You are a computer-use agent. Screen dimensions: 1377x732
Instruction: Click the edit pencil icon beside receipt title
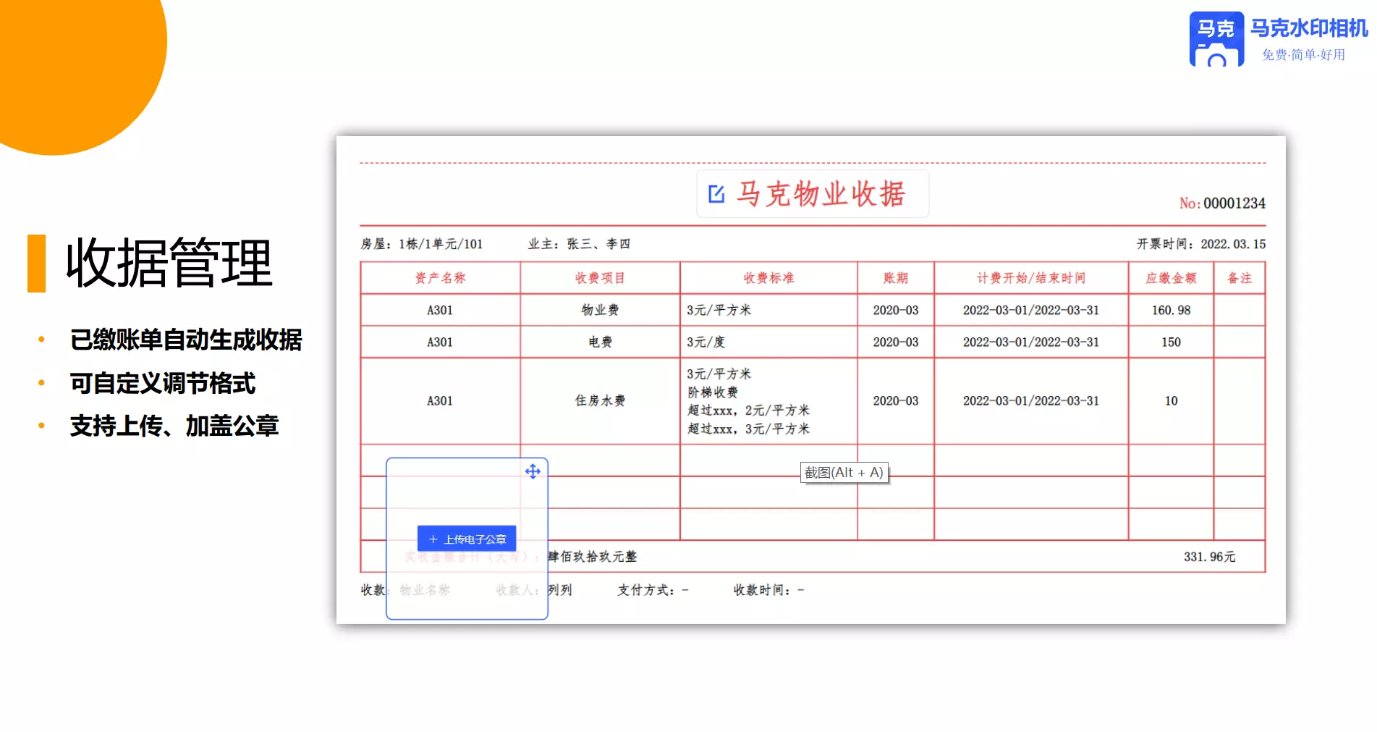716,194
